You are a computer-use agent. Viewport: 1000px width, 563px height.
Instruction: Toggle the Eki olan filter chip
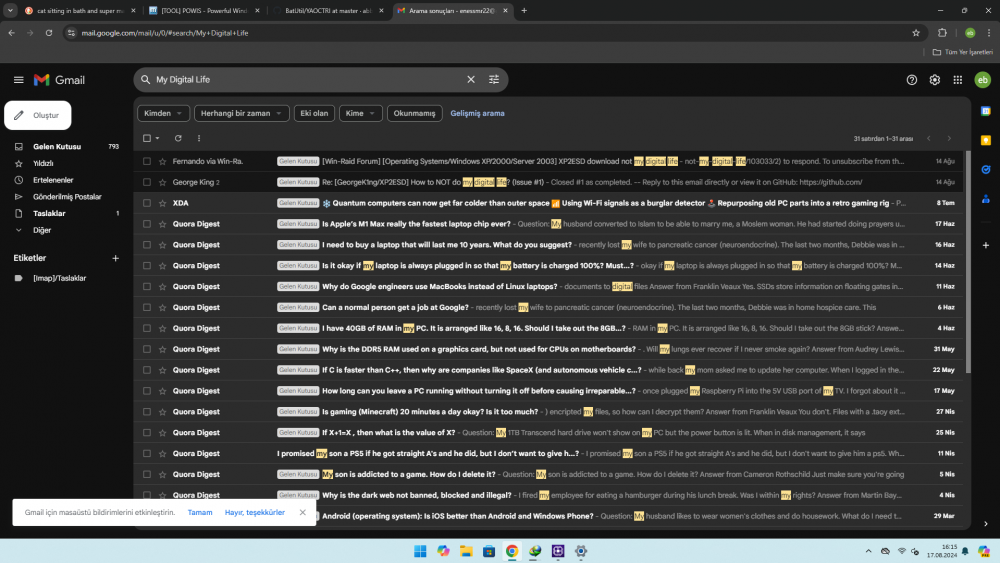coord(314,113)
